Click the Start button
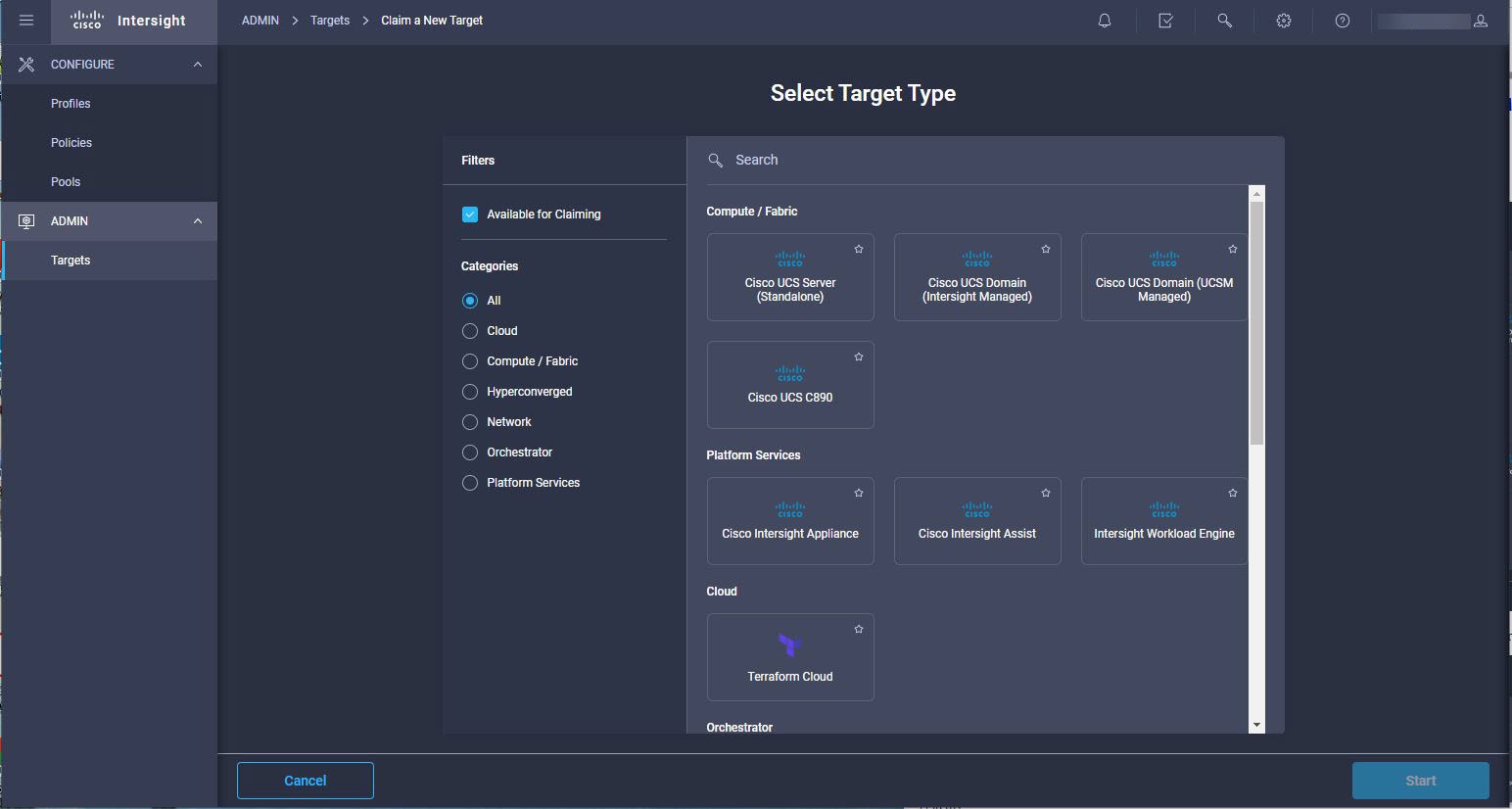 pos(1421,781)
